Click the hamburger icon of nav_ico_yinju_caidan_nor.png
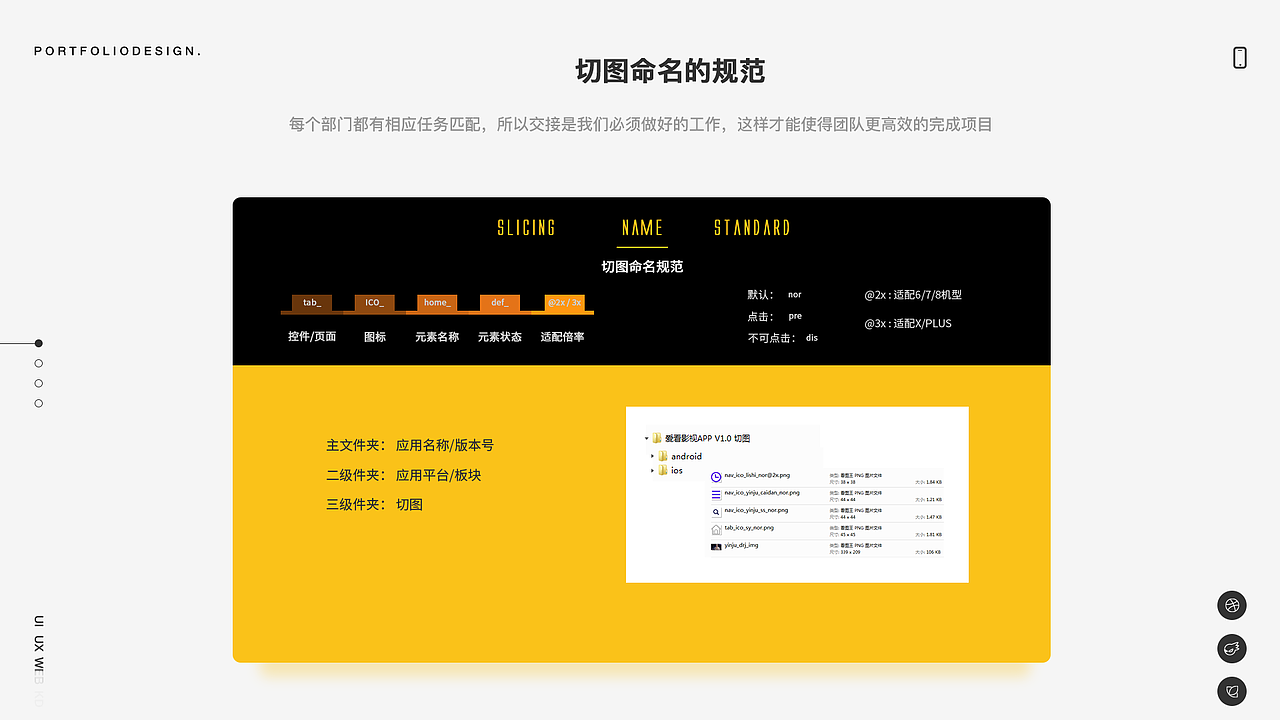The width and height of the screenshot is (1280, 720). (716, 495)
